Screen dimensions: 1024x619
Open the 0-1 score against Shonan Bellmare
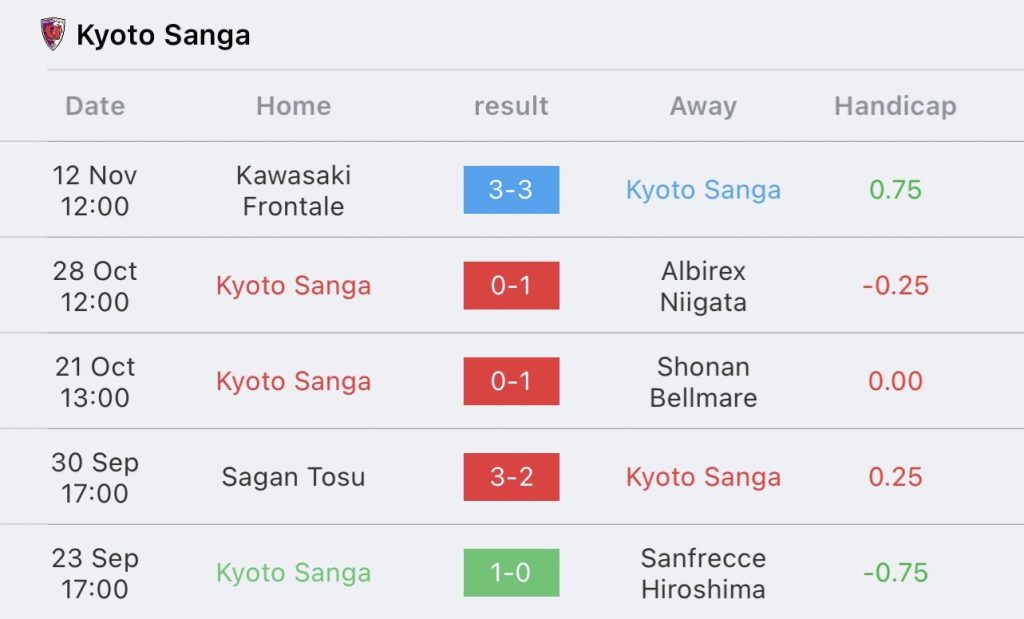coord(511,381)
